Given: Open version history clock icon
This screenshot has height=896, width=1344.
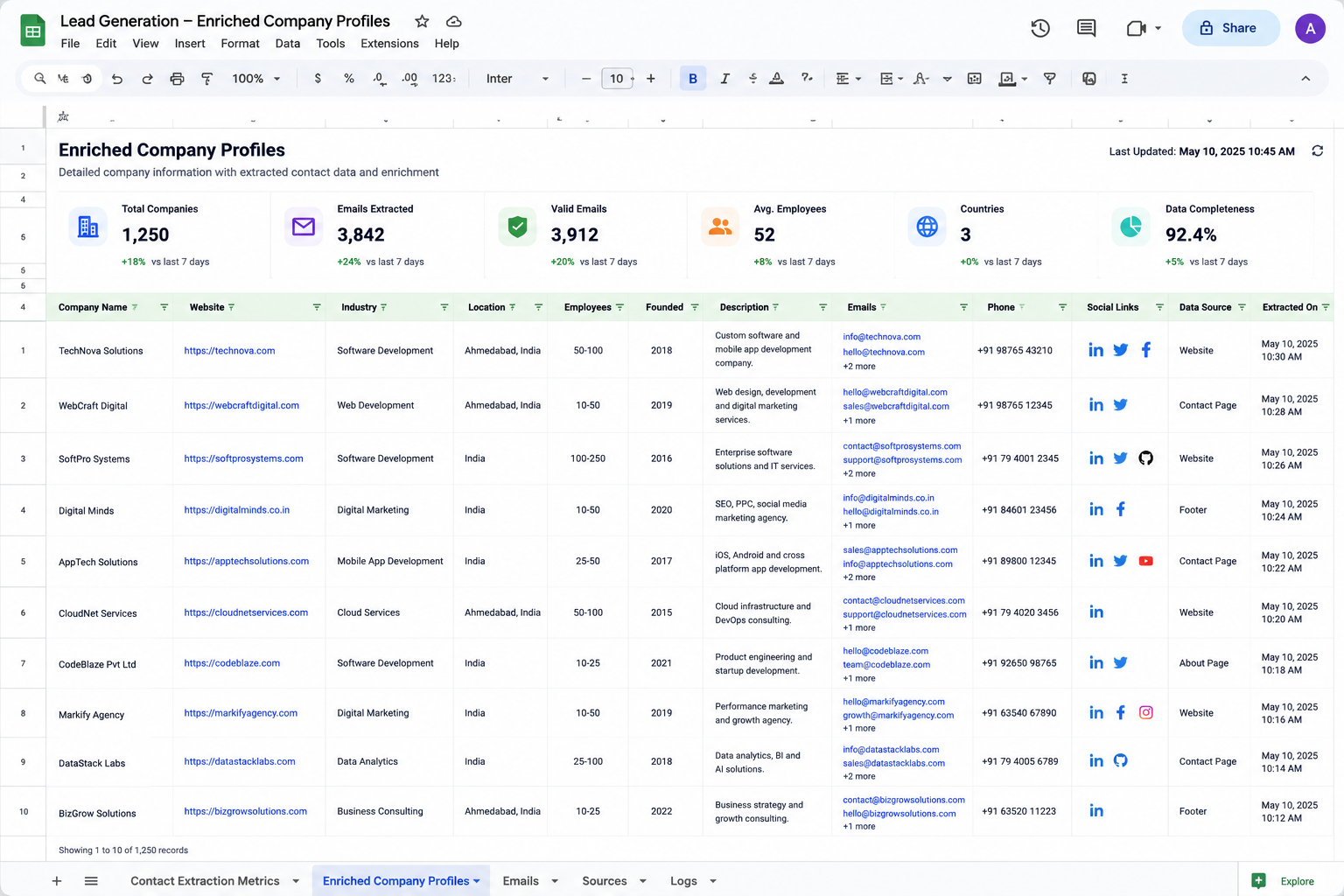Looking at the screenshot, I should pyautogui.click(x=1040, y=28).
